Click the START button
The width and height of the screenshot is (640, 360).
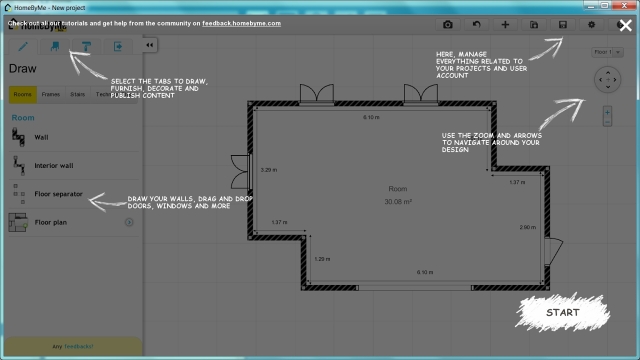tap(562, 312)
